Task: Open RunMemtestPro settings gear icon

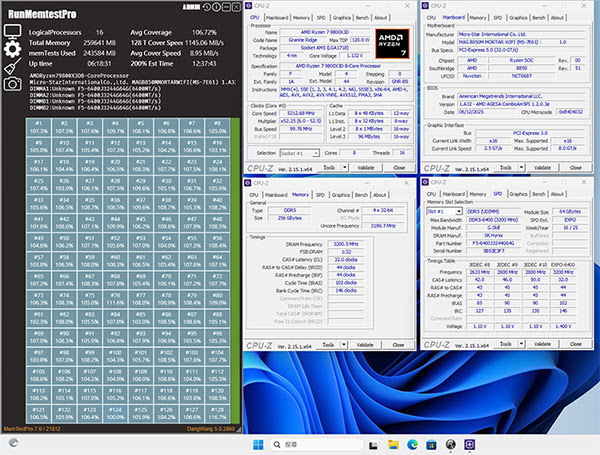Action: tap(12, 48)
